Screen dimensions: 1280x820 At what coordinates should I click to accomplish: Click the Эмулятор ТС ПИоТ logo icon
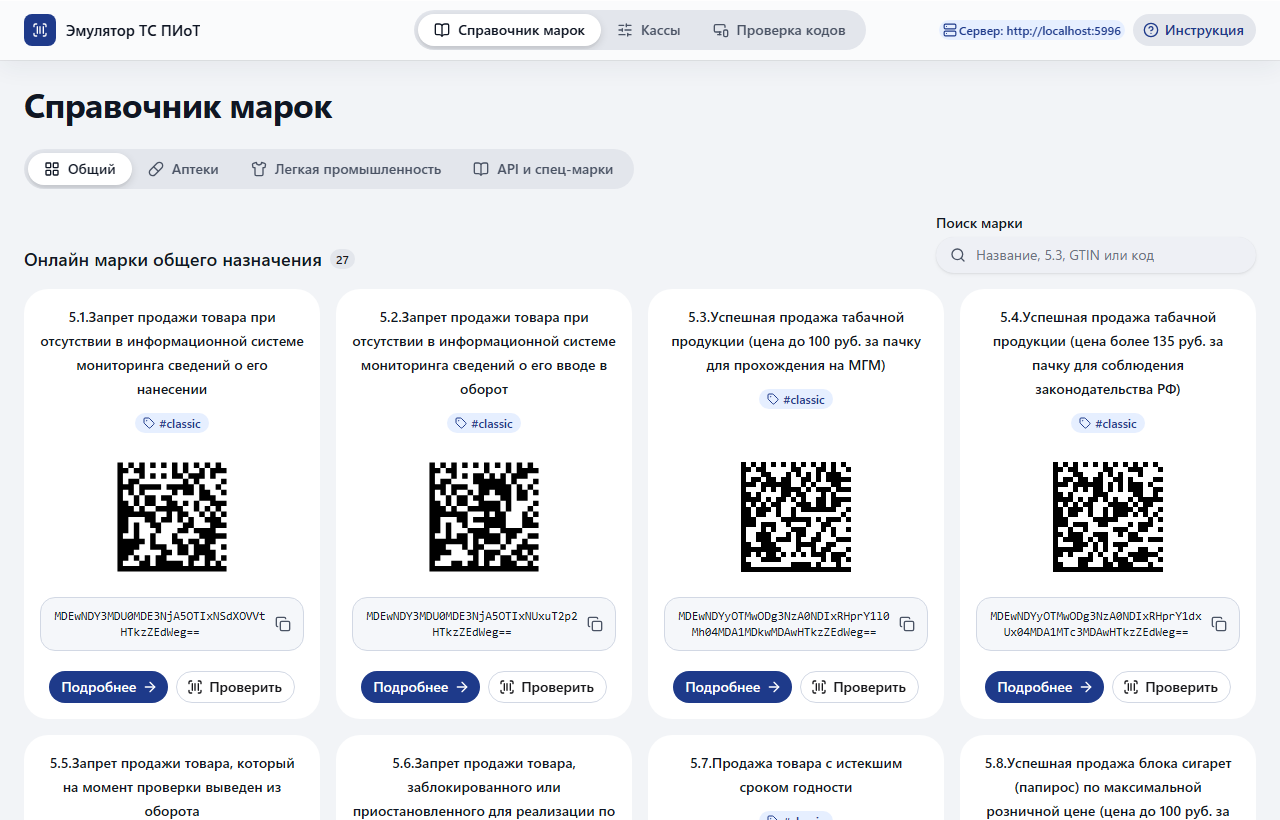point(40,30)
